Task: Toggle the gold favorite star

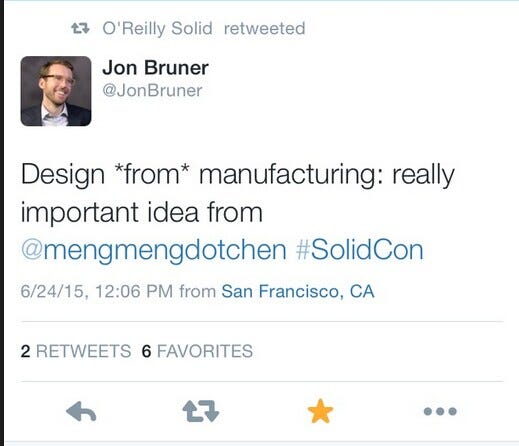Action: tap(320, 411)
